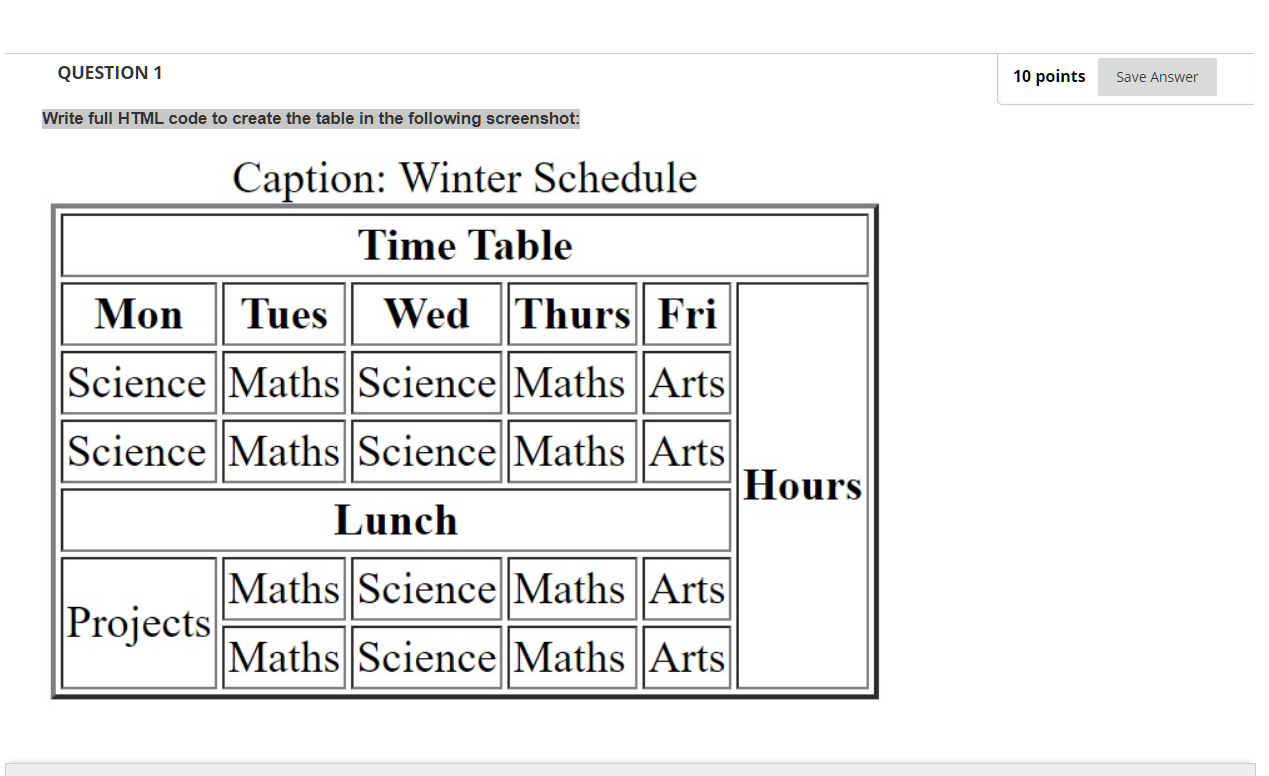
Task: Click the horizontal scrollbar at the bottom
Action: [634, 771]
